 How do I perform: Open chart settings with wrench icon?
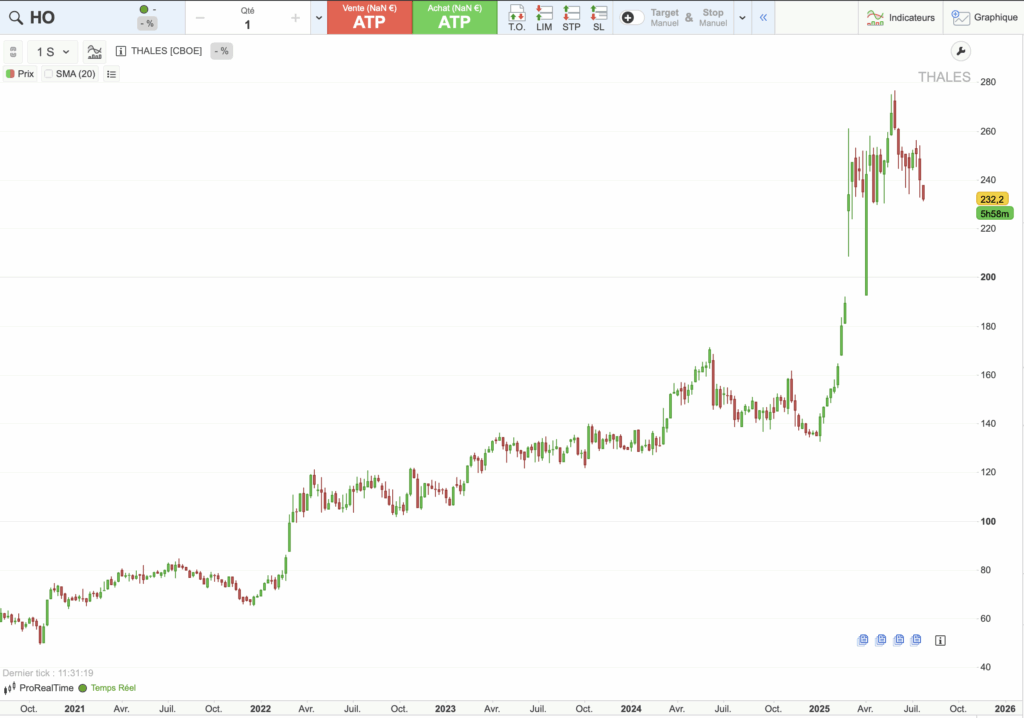tap(961, 52)
